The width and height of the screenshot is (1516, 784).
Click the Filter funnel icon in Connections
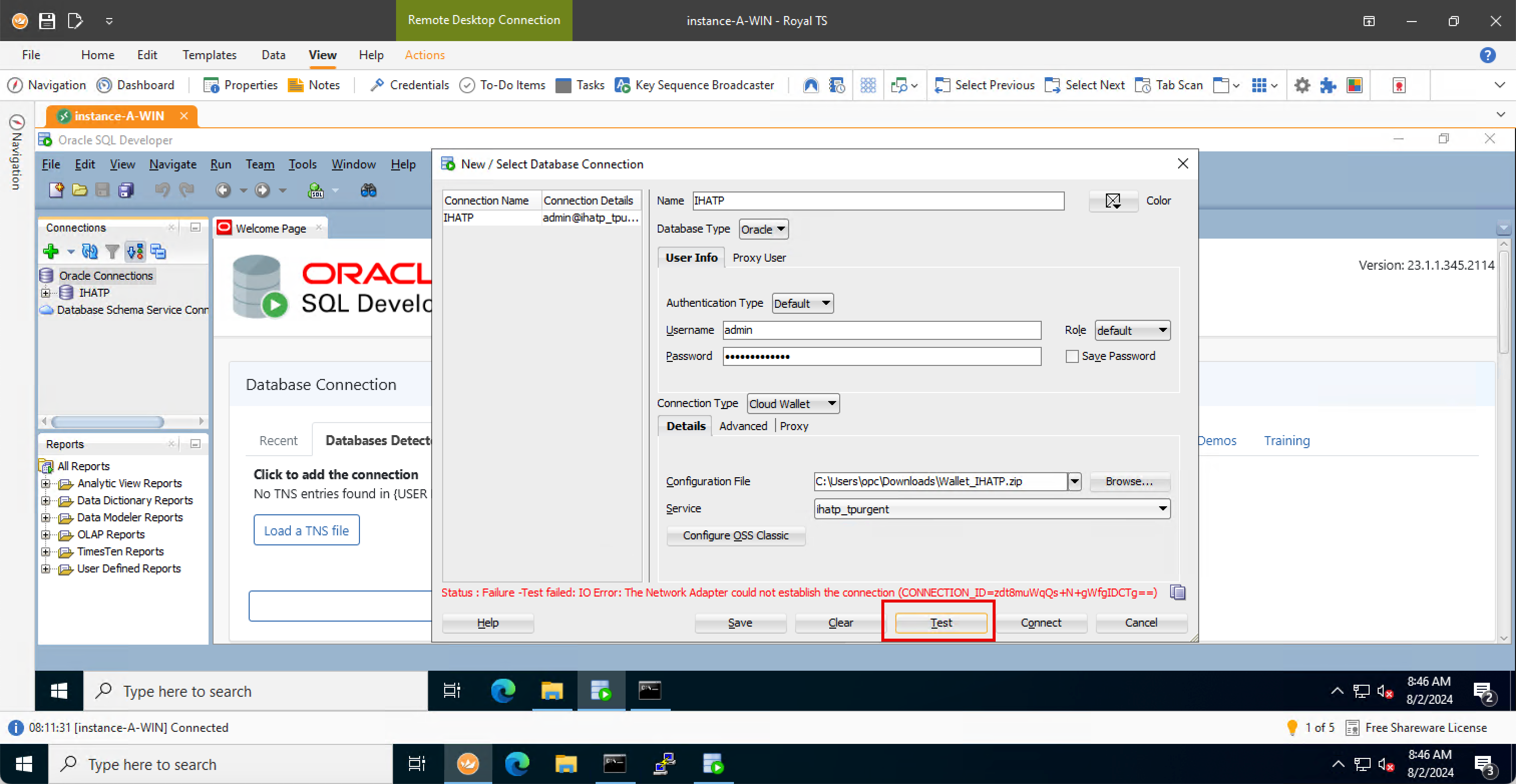[112, 252]
